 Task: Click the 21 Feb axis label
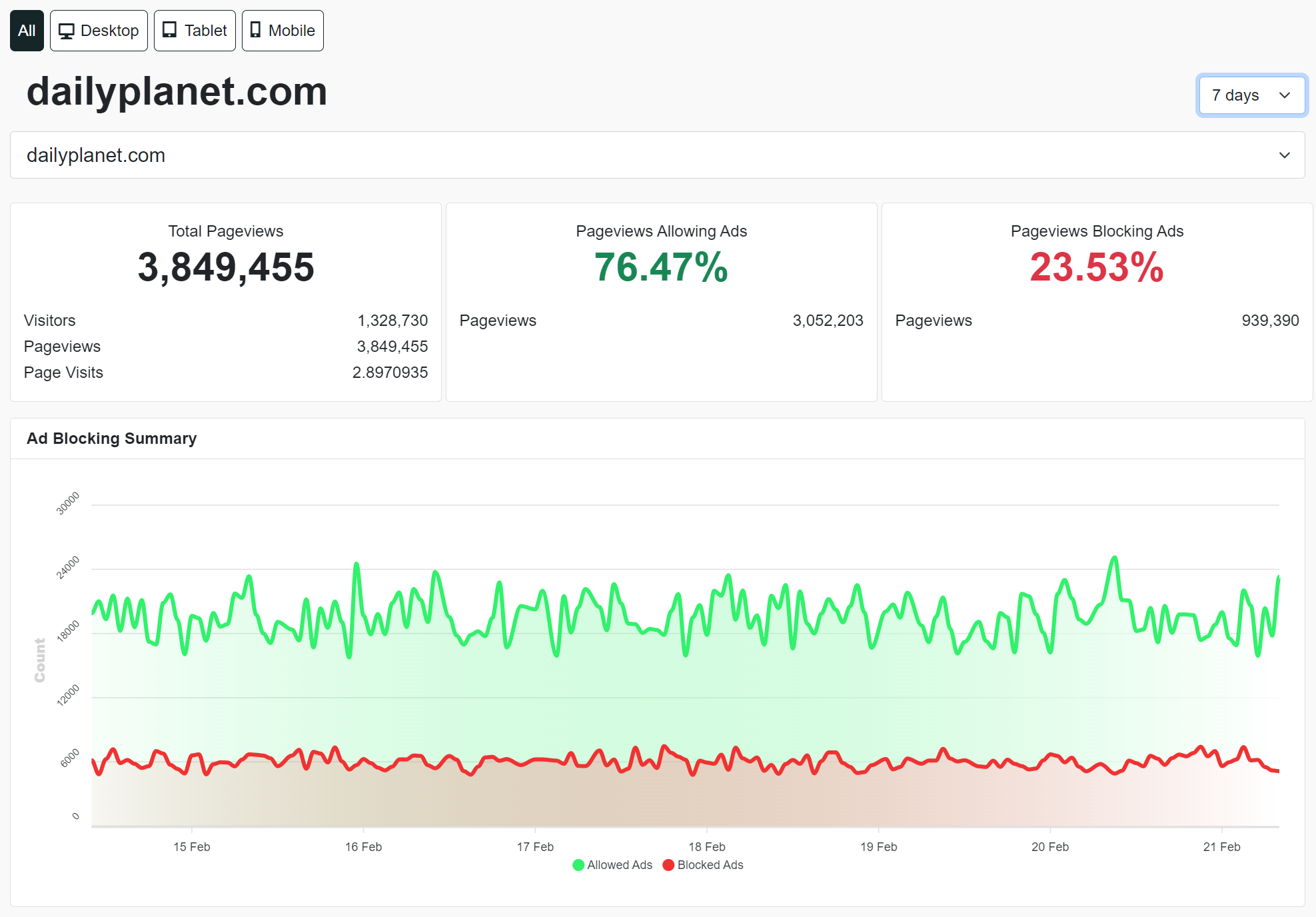pos(1222,847)
